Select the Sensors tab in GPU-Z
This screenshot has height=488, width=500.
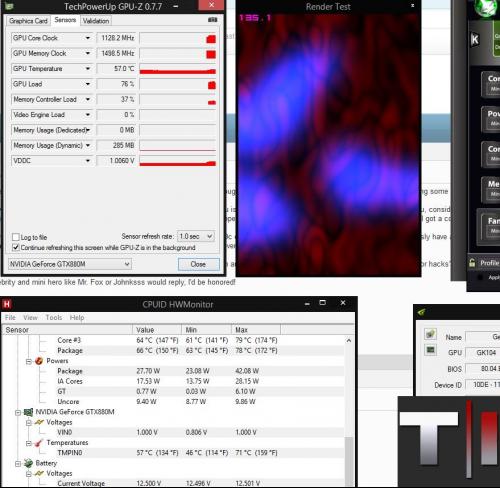pyautogui.click(x=65, y=20)
